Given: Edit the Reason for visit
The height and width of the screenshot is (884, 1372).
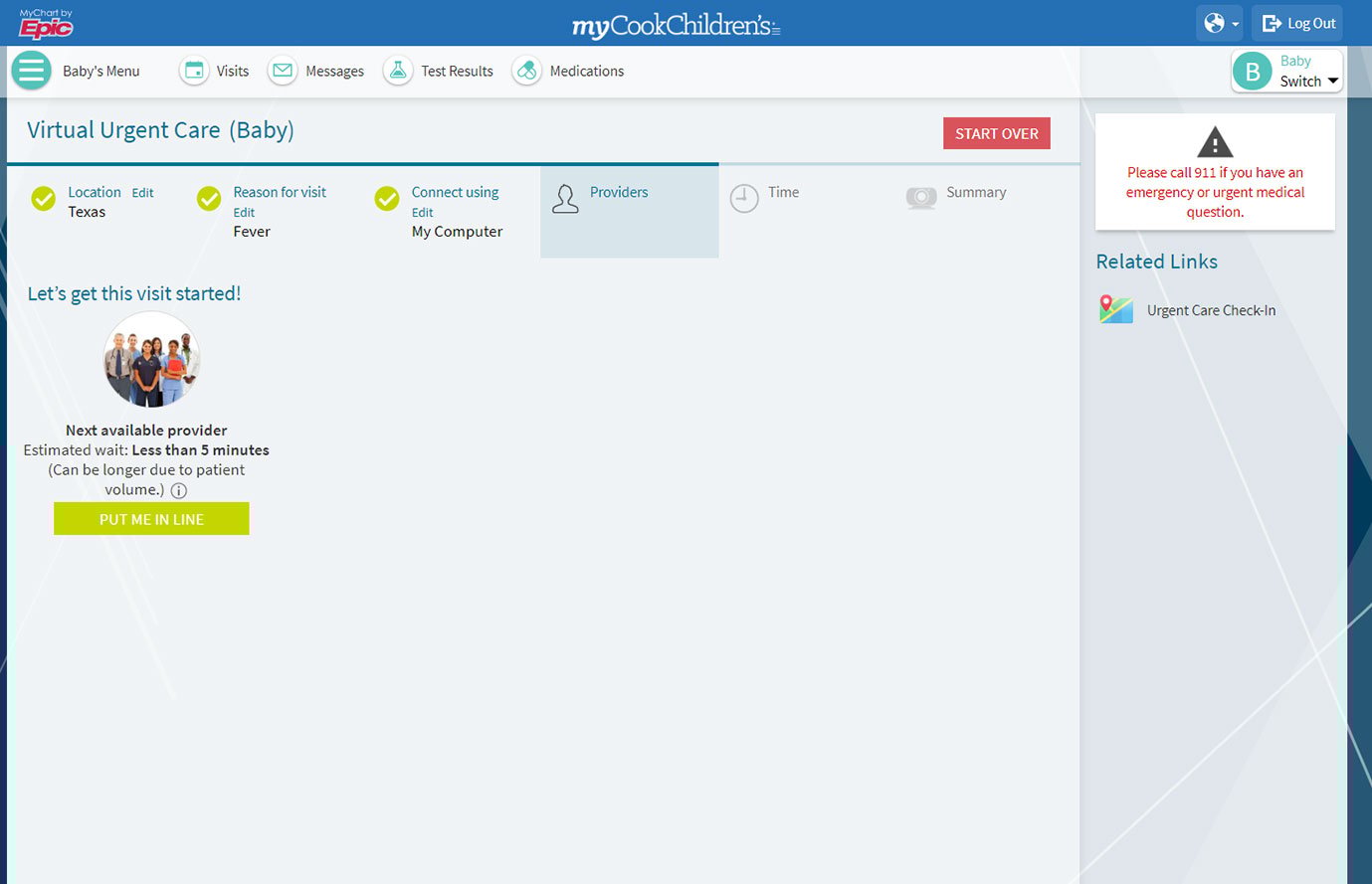Looking at the screenshot, I should 244,213.
